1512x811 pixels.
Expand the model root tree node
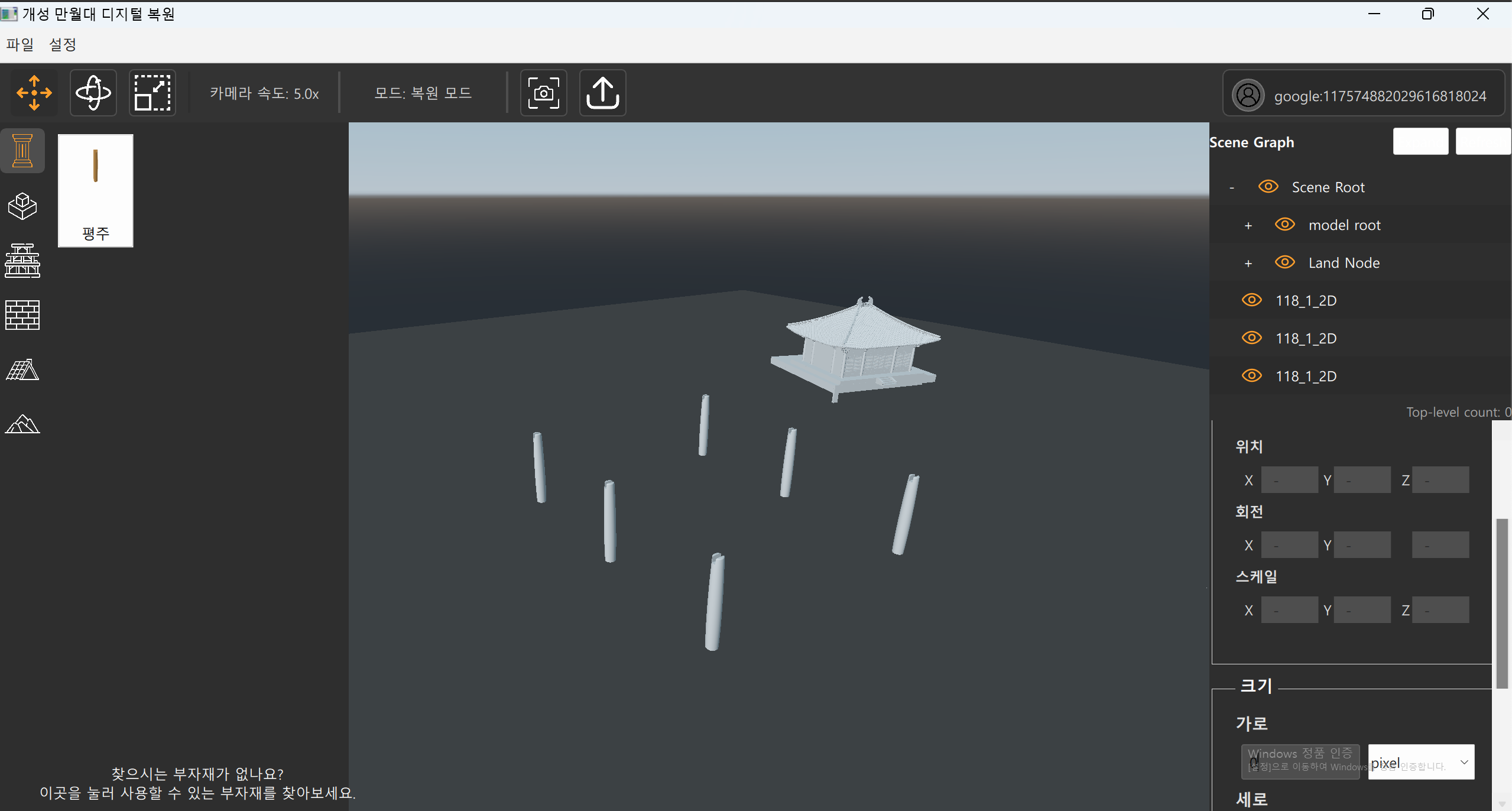pos(1248,226)
